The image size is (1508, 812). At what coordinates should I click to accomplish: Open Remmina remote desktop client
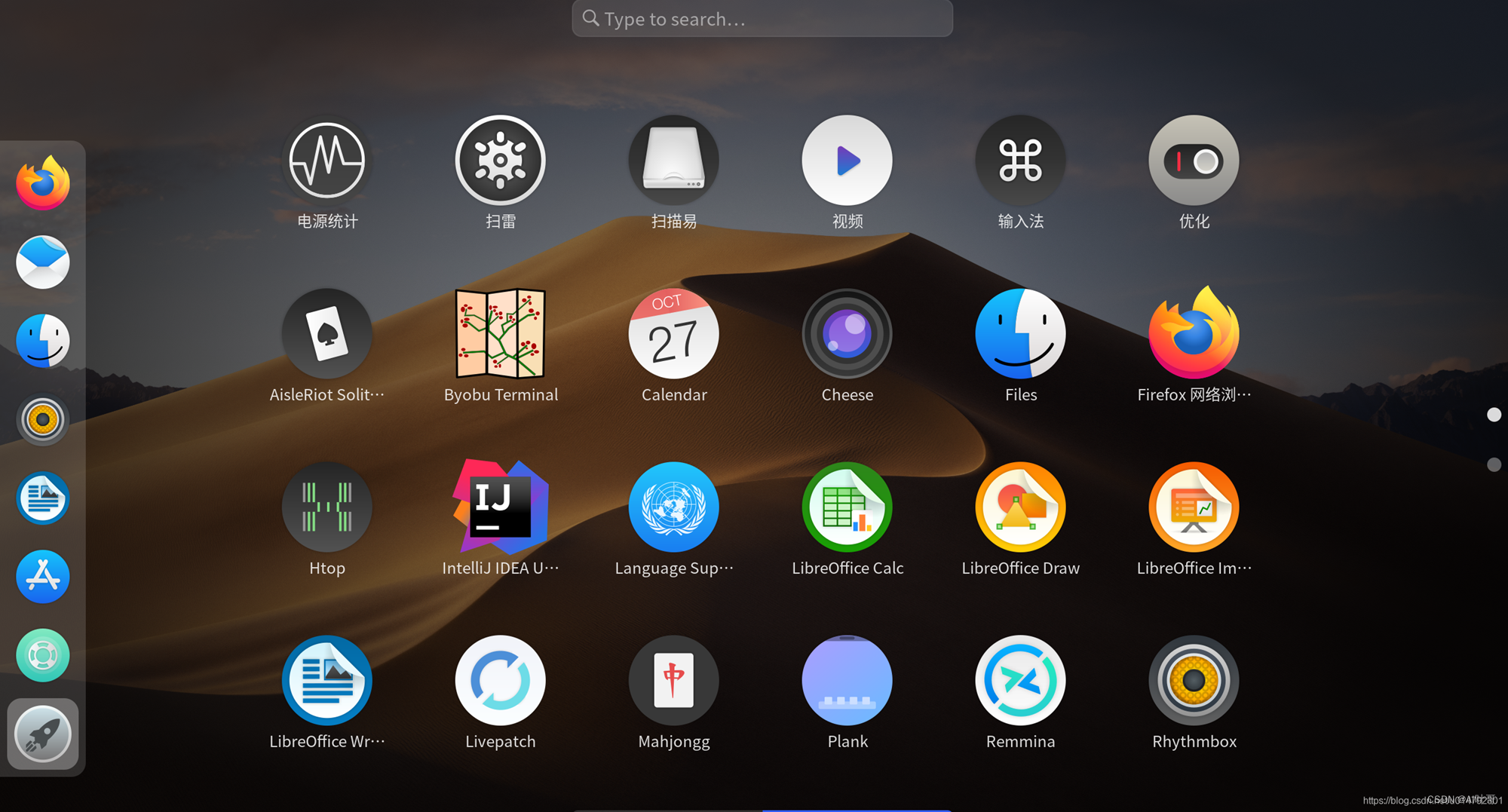[x=1020, y=681]
